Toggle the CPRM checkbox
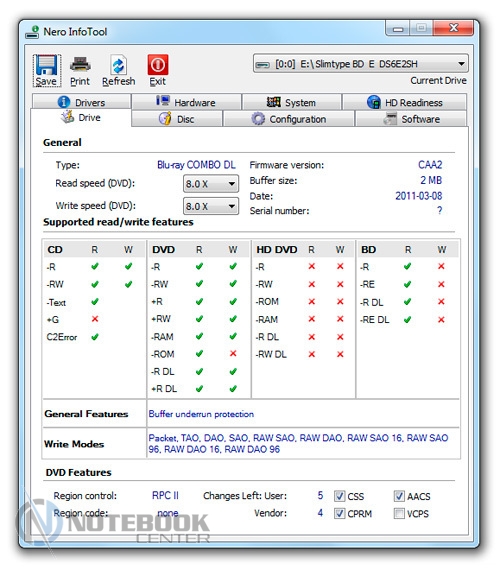Viewport: 500px width, 570px height. click(x=340, y=513)
